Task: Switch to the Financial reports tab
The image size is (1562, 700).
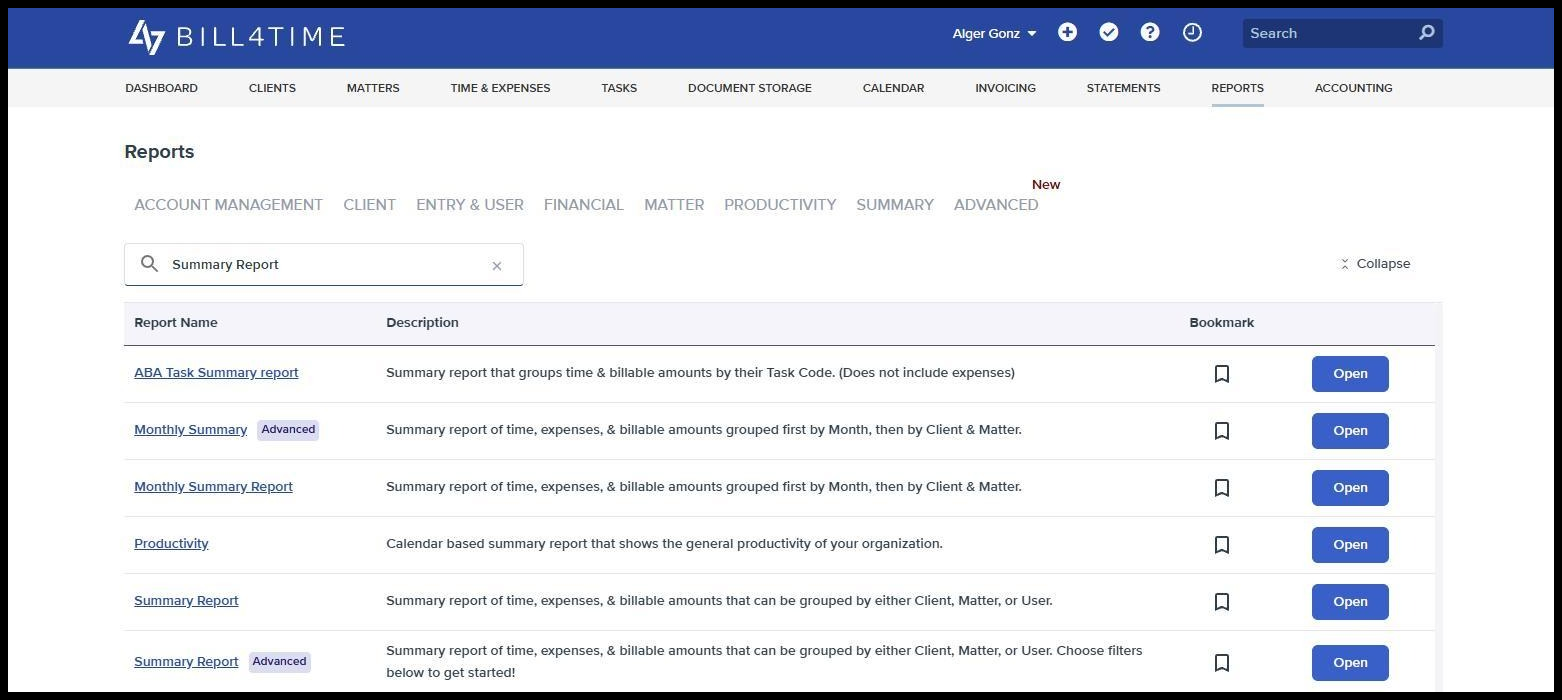Action: point(583,205)
